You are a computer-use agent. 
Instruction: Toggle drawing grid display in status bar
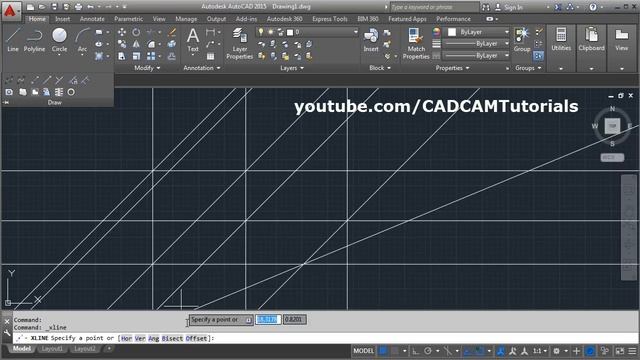[383, 351]
